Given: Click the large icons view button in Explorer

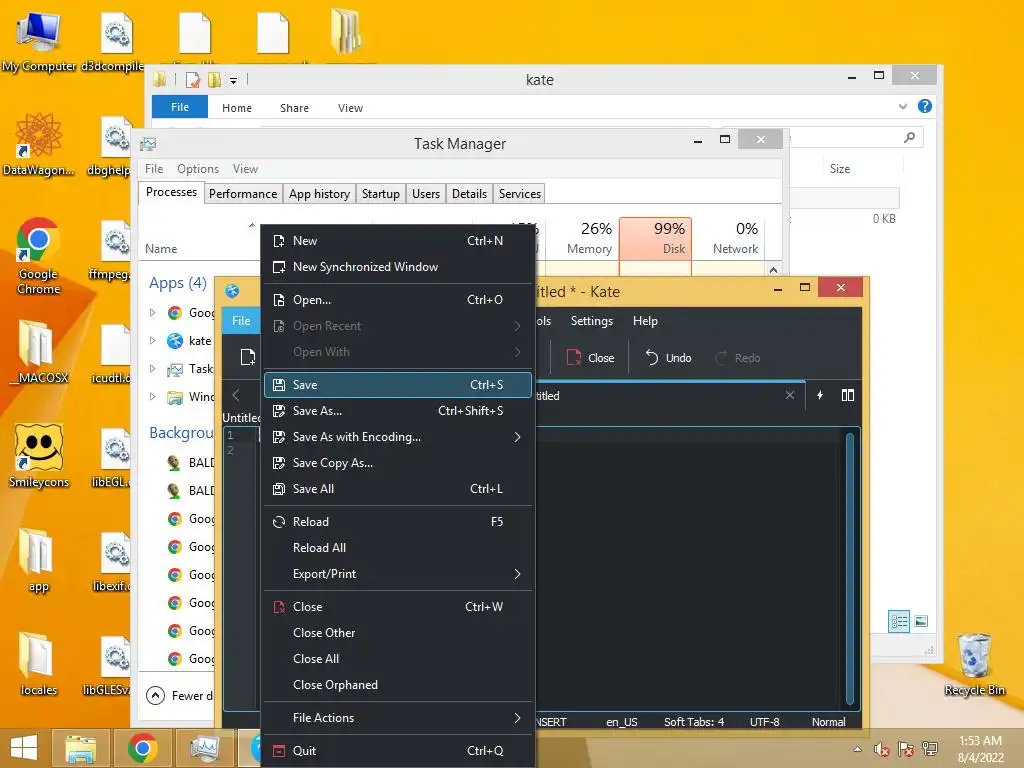Looking at the screenshot, I should [x=921, y=621].
